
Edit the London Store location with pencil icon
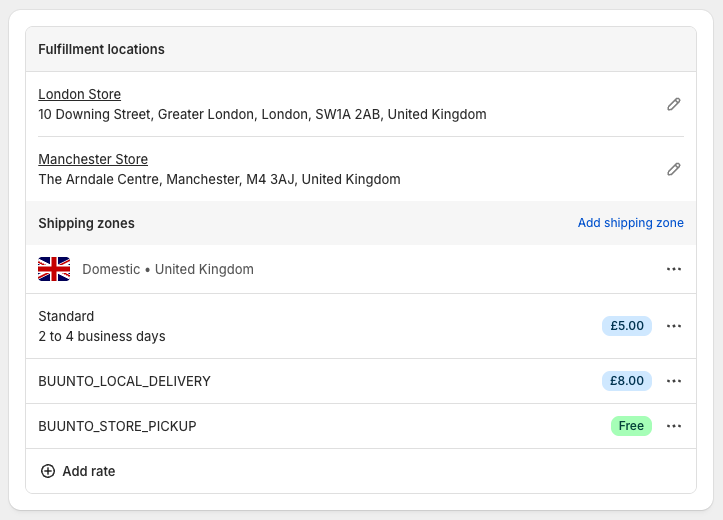tap(674, 104)
